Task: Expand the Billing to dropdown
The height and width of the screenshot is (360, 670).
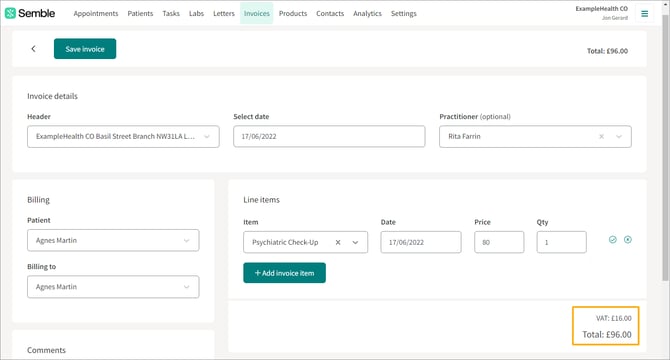Action: click(113, 287)
